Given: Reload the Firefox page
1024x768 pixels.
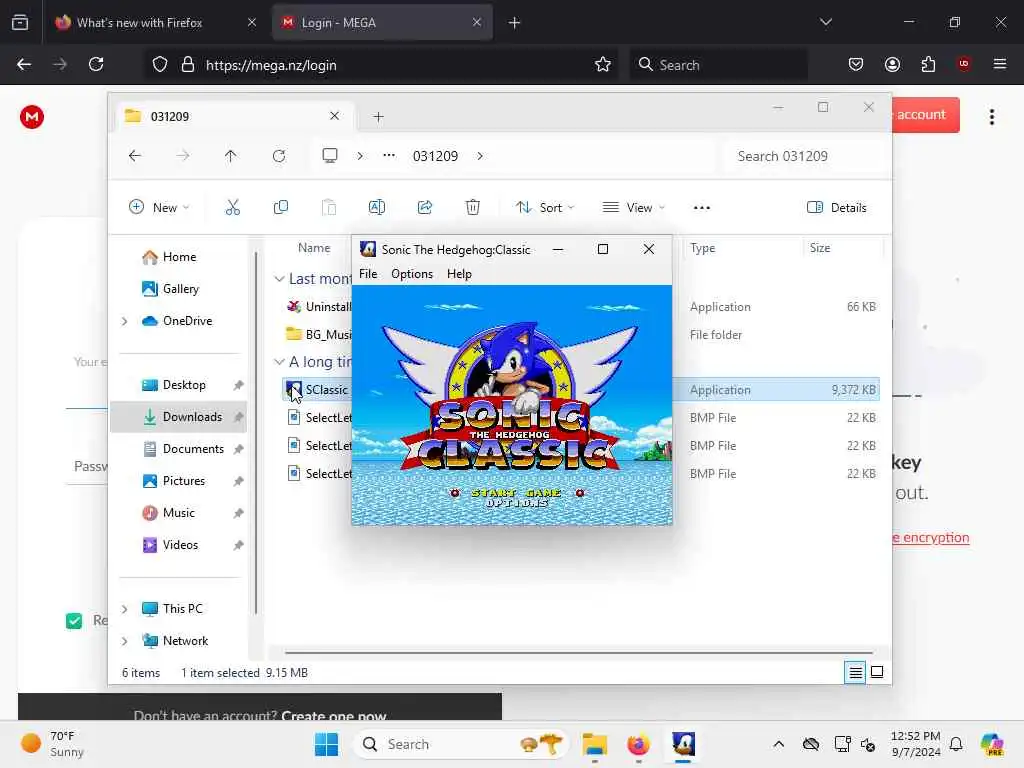Looking at the screenshot, I should coord(96,64).
